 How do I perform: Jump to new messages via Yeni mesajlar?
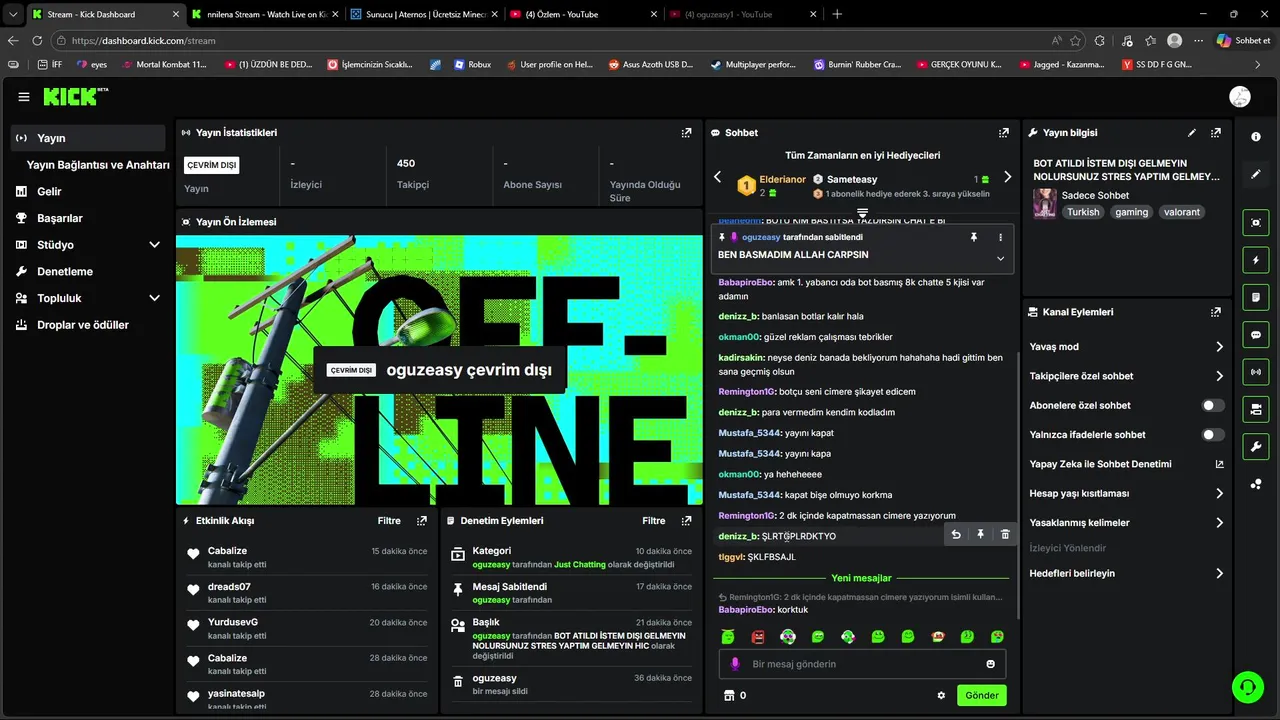[861, 578]
